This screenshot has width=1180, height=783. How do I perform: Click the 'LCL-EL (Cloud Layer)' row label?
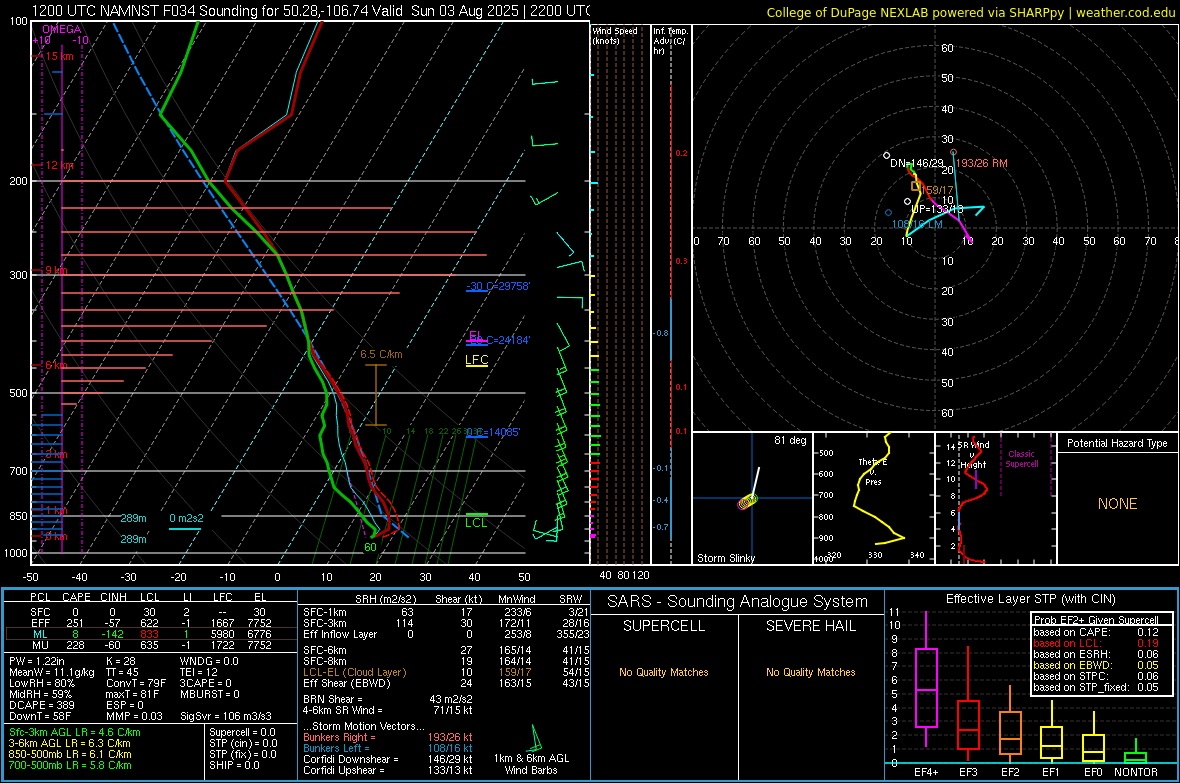(x=354, y=672)
